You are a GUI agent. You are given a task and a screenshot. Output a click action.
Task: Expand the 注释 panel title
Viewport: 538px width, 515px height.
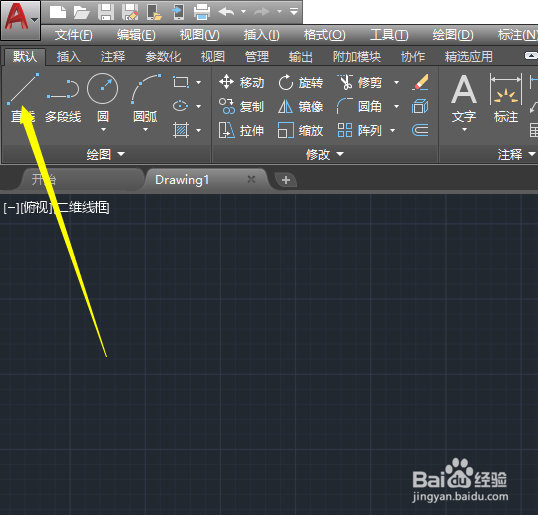click(516, 154)
